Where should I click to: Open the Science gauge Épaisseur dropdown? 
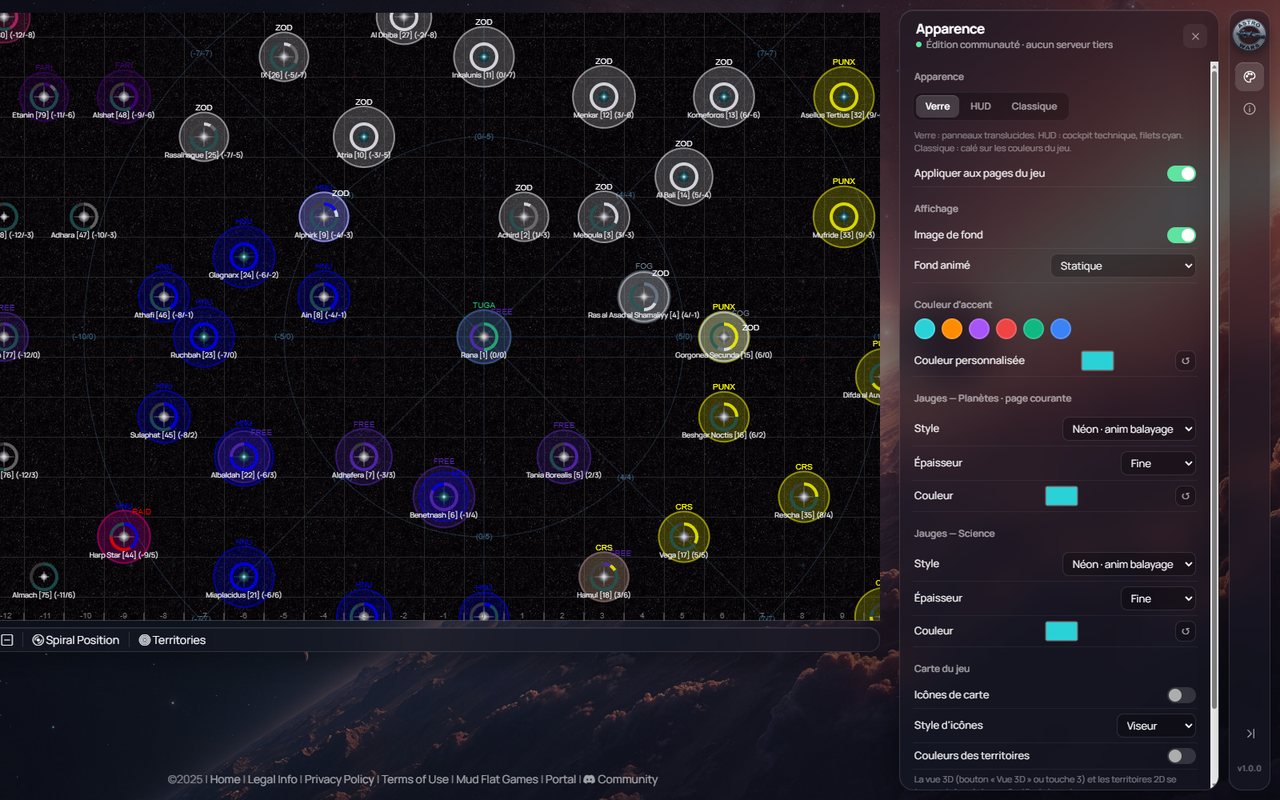[x=1158, y=599]
